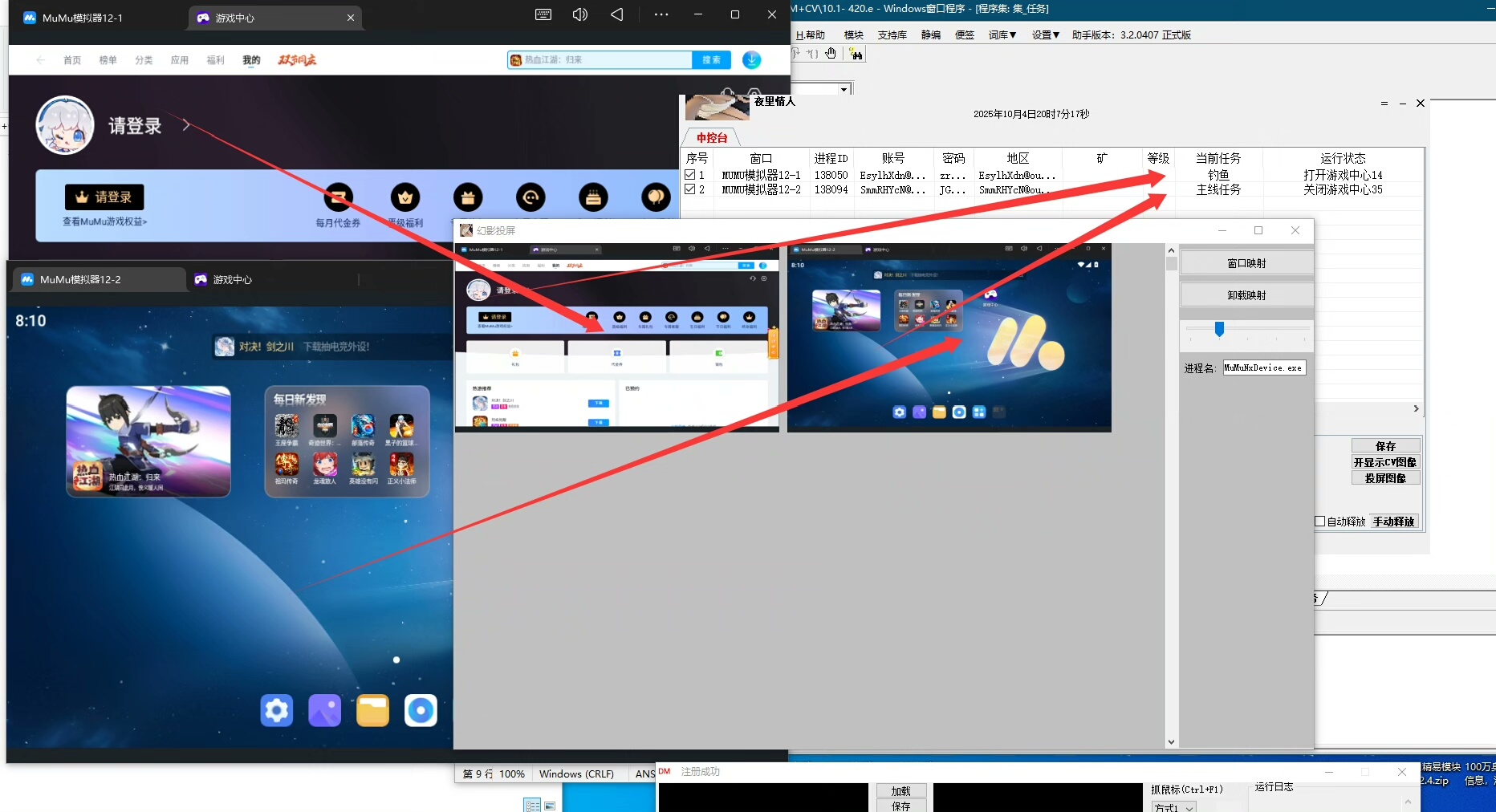The height and width of the screenshot is (812, 1496).
Task: Switch to MuMu模拟器12-2 tab in second emulator
Action: (x=99, y=279)
